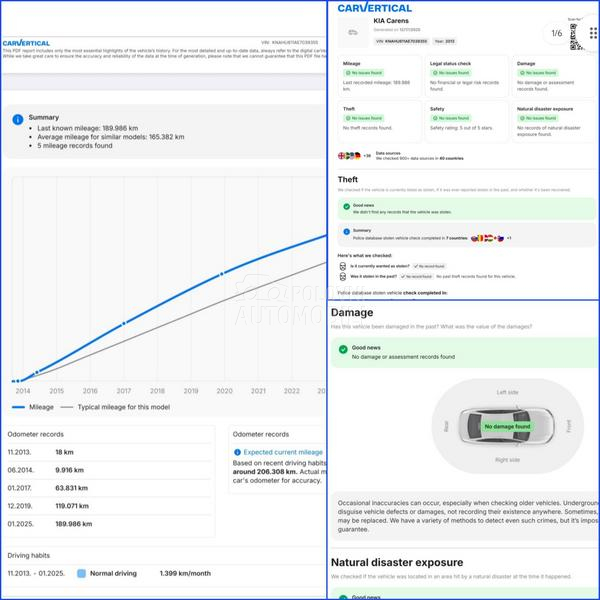The height and width of the screenshot is (600, 600).
Task: Click the carVertical logo above KIA Carens
Action: (x=375, y=7)
